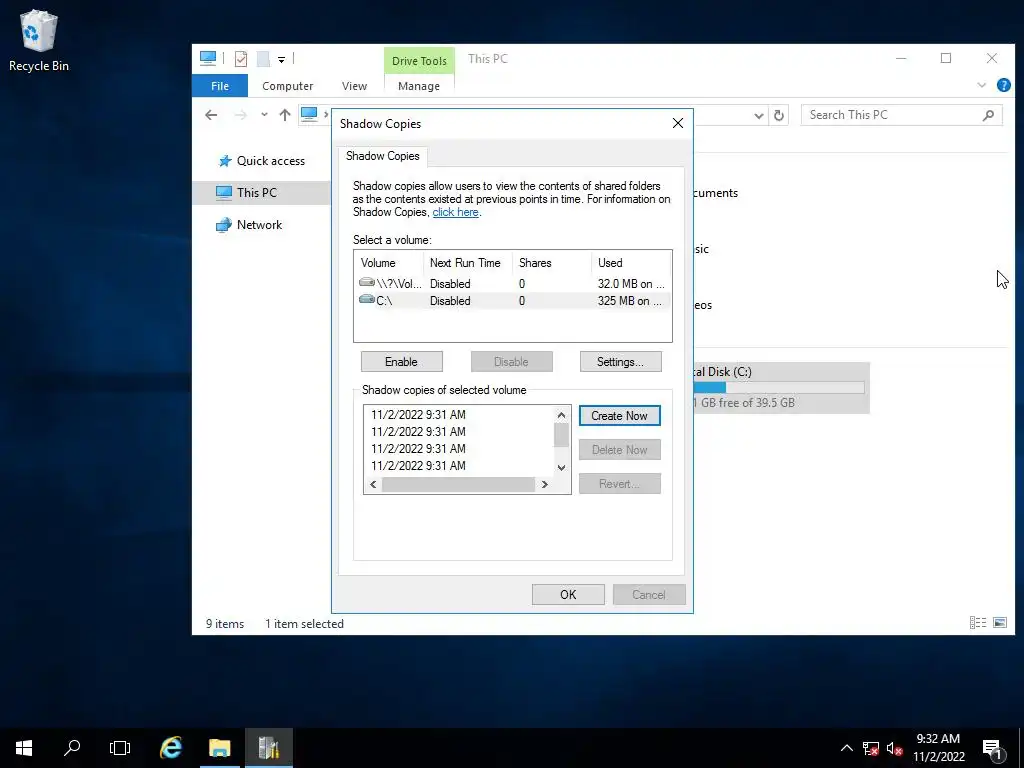The image size is (1024, 768).
Task: Select the C:\ volume row
Action: pos(513,300)
